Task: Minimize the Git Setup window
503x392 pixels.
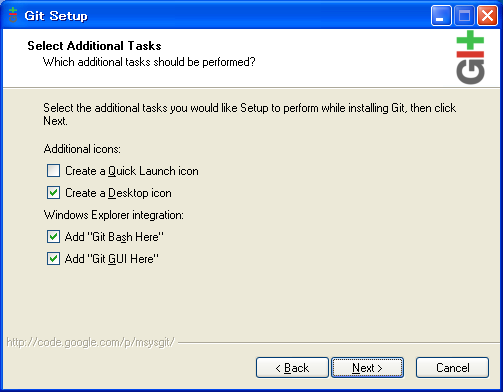Action: 441,15
